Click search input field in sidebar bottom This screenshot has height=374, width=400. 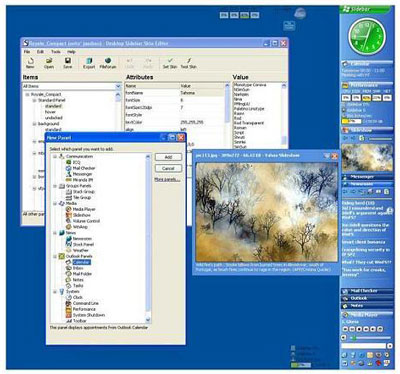[x=363, y=346]
